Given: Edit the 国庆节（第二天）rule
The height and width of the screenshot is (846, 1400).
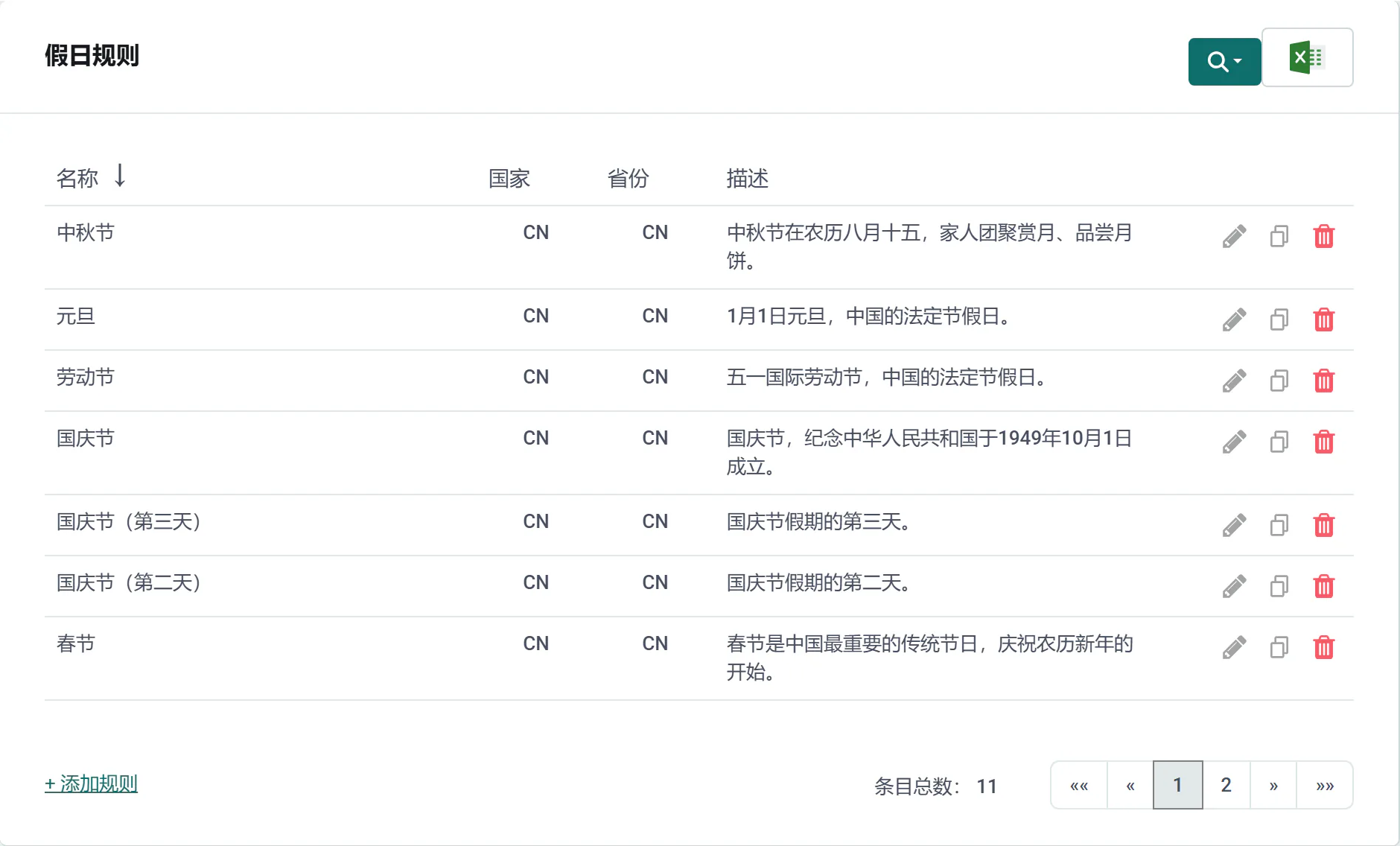Looking at the screenshot, I should pos(1234,586).
